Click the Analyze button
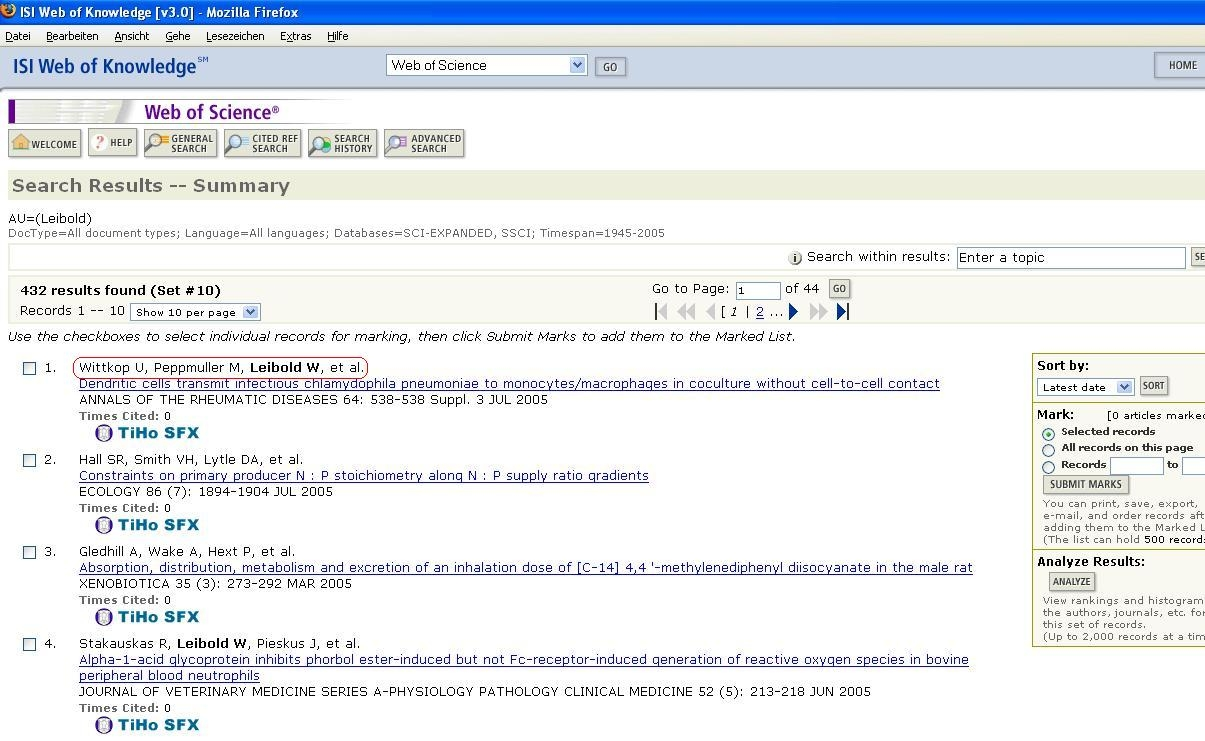This screenshot has height=741, width=1205. pyautogui.click(x=1071, y=582)
